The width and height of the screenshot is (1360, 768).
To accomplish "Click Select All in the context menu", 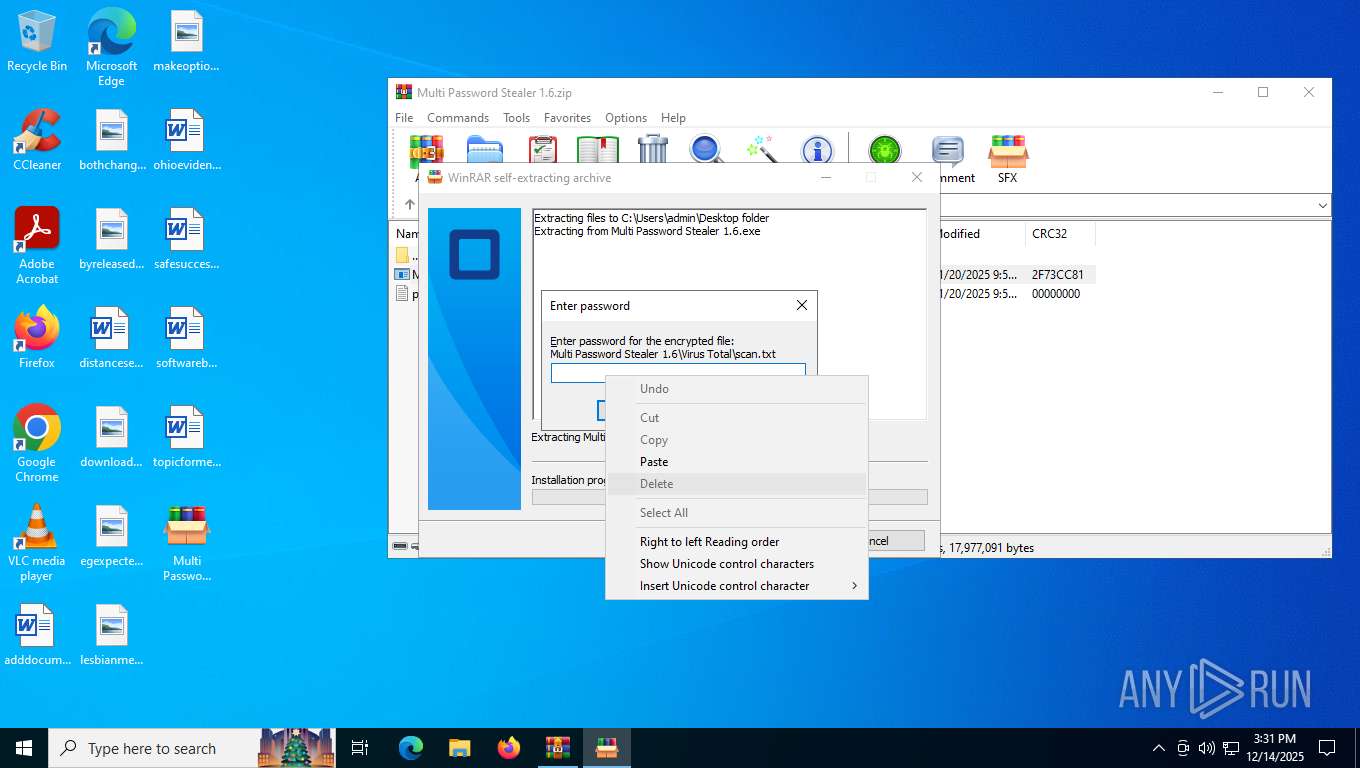I will [x=737, y=513].
